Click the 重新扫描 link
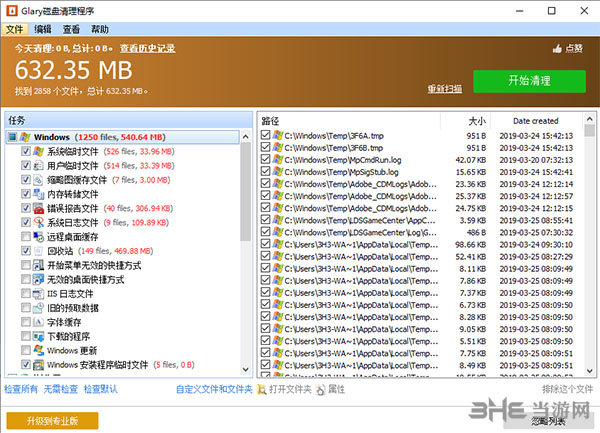This screenshot has height=433, width=600. click(x=445, y=89)
